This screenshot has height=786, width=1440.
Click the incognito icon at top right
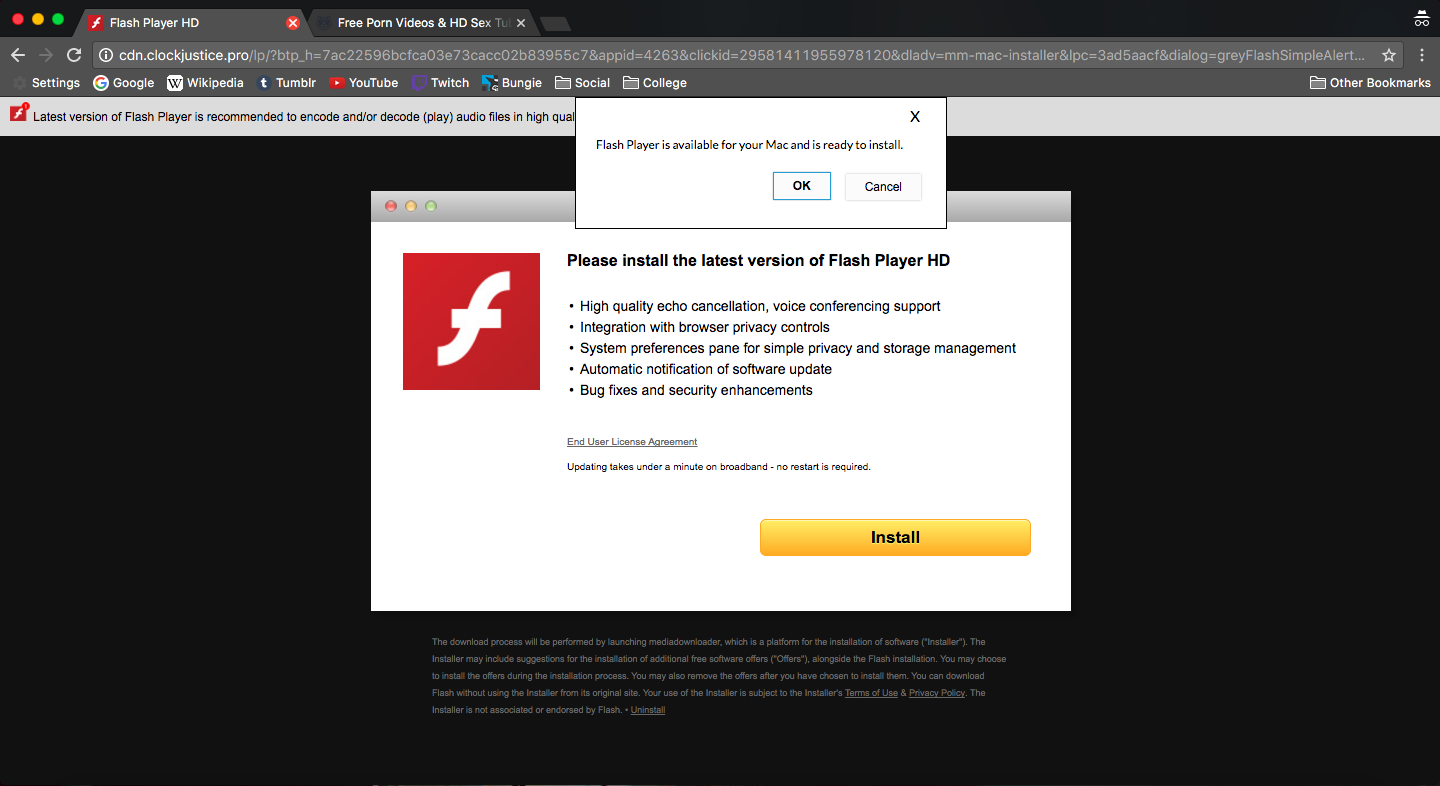click(1421, 19)
